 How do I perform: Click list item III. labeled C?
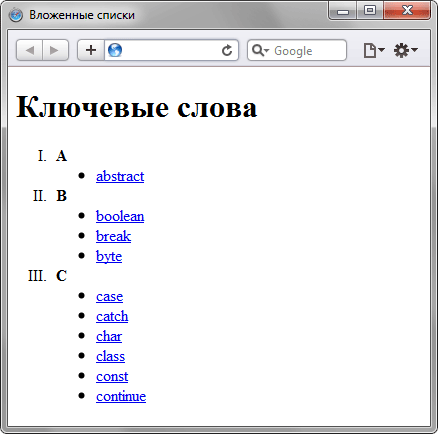[x=47, y=276]
